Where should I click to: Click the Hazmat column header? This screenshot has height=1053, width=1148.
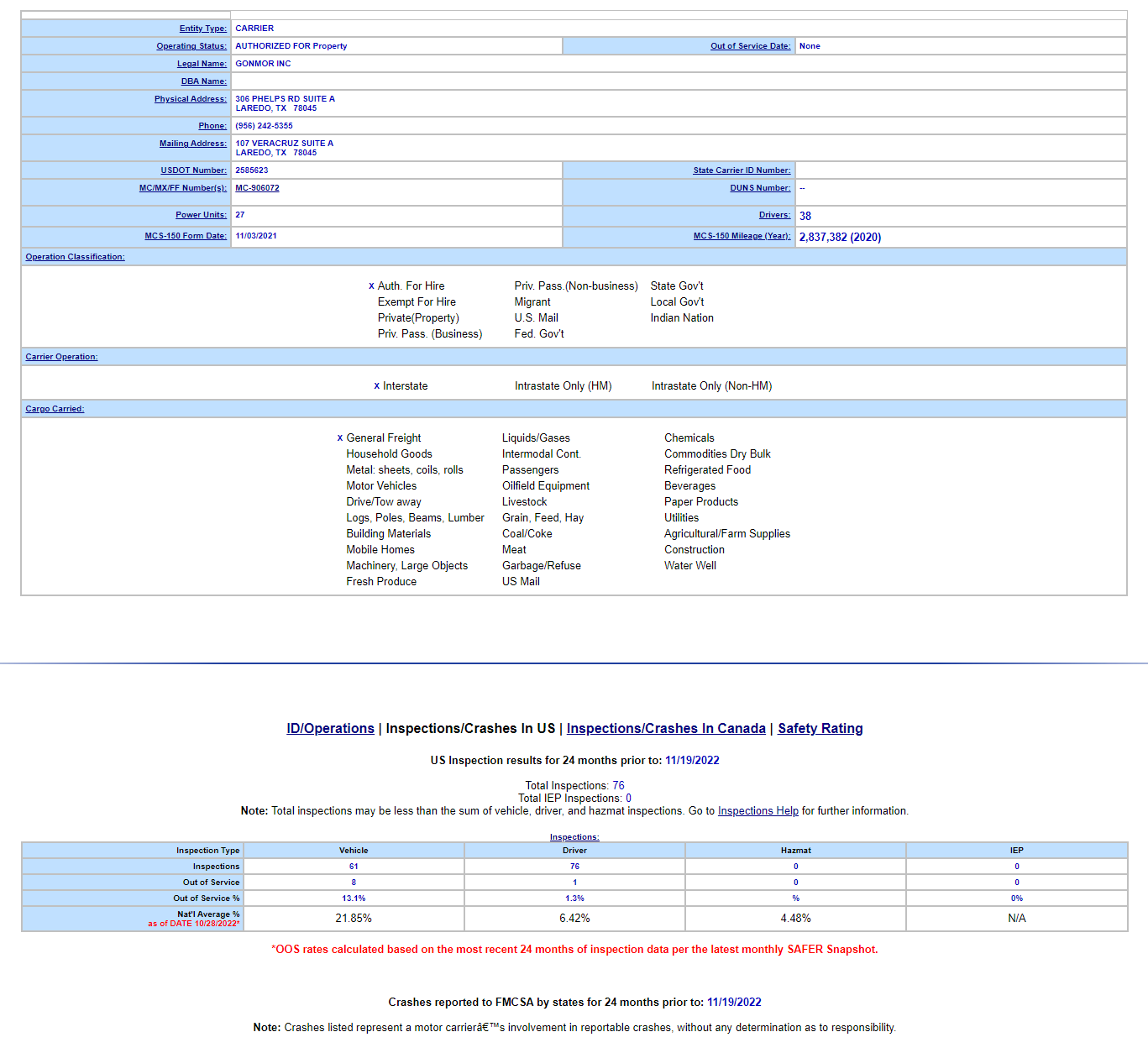click(x=795, y=851)
